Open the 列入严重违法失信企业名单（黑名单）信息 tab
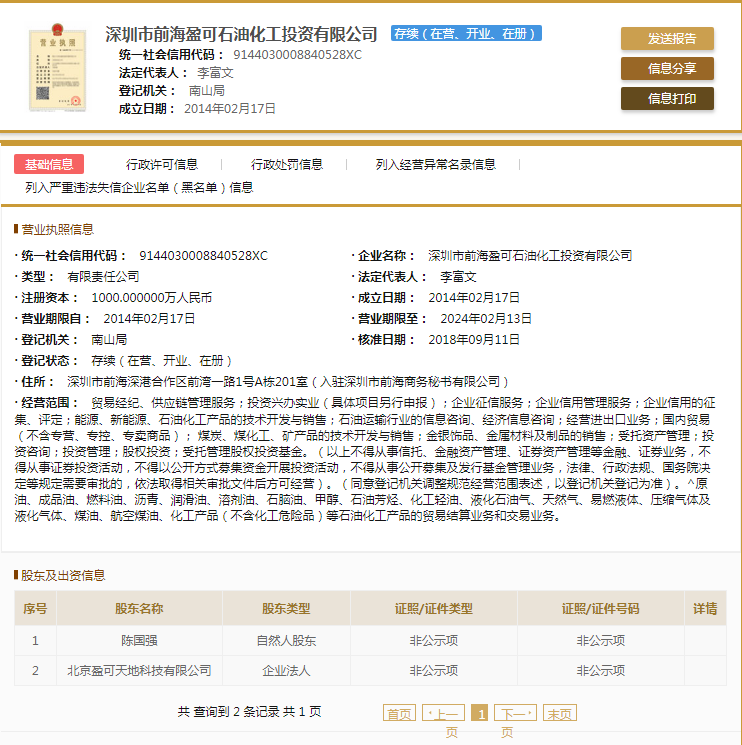 [x=139, y=187]
